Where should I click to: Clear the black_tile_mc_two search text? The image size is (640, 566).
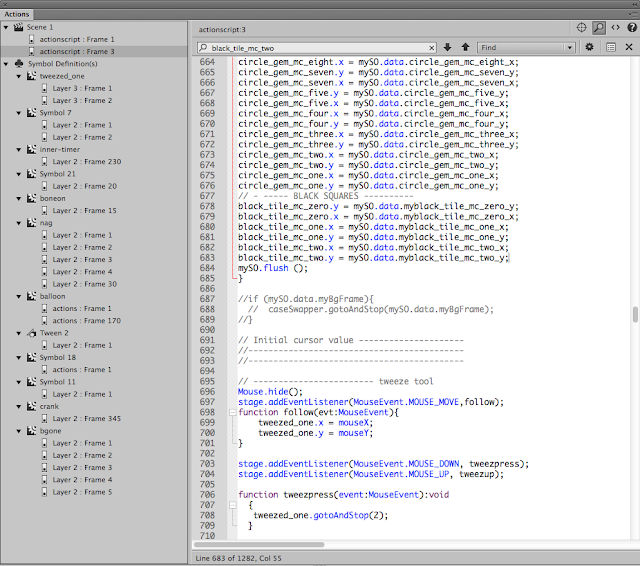click(431, 48)
